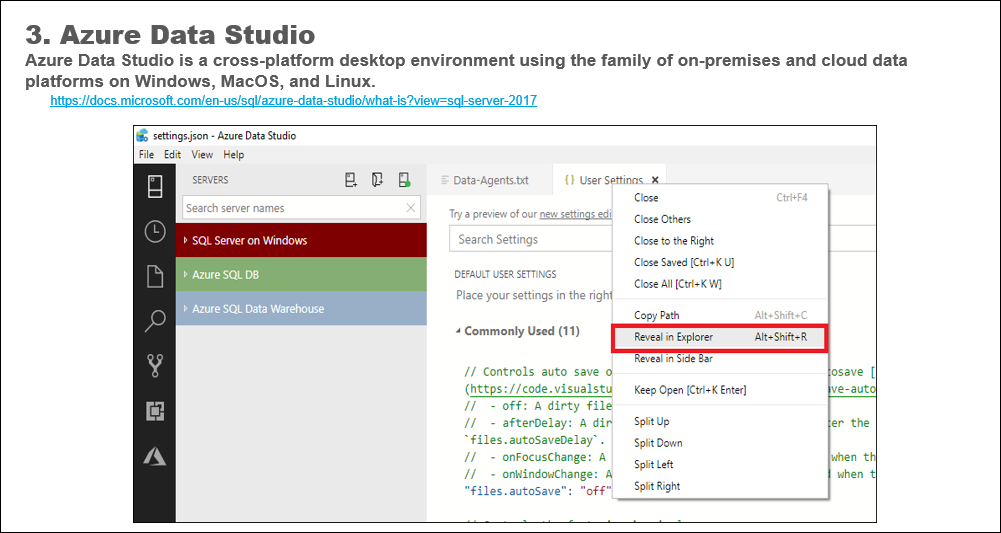The image size is (1001, 533).
Task: Clear the server search box with X
Action: (x=410, y=208)
